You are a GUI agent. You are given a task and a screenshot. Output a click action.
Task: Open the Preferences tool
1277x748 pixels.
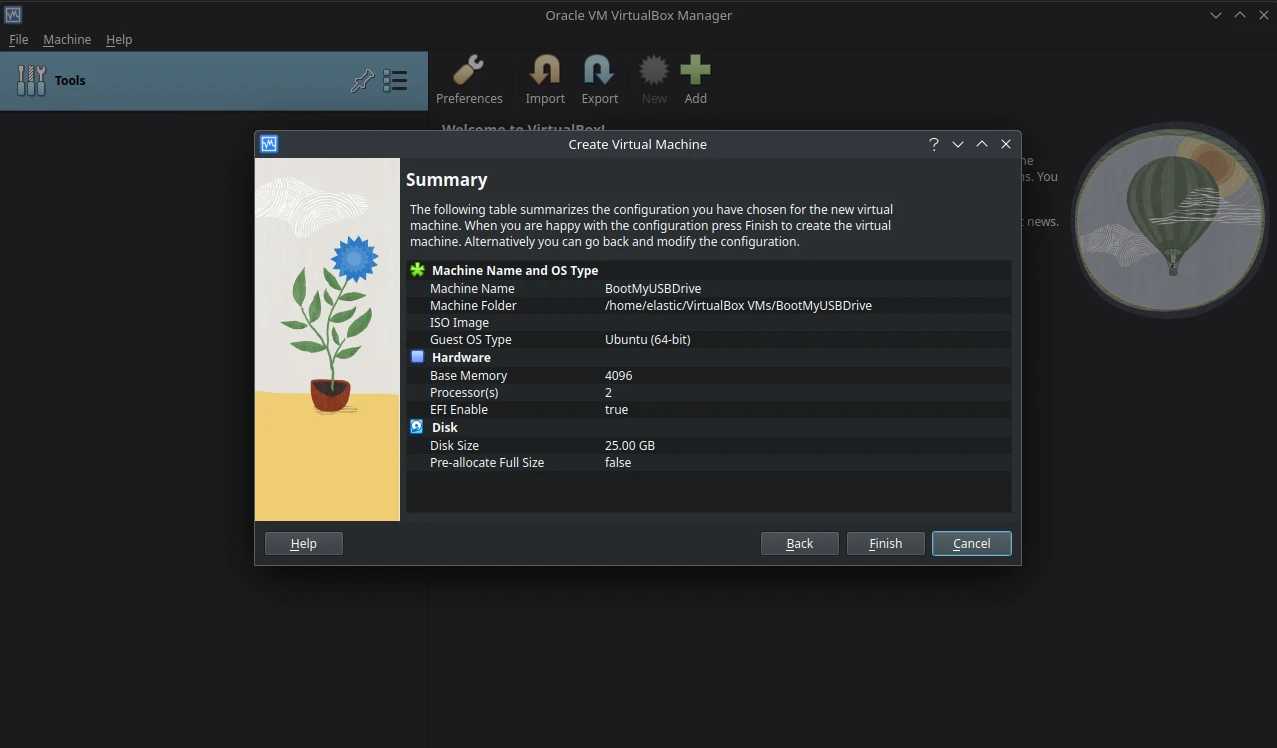point(469,80)
